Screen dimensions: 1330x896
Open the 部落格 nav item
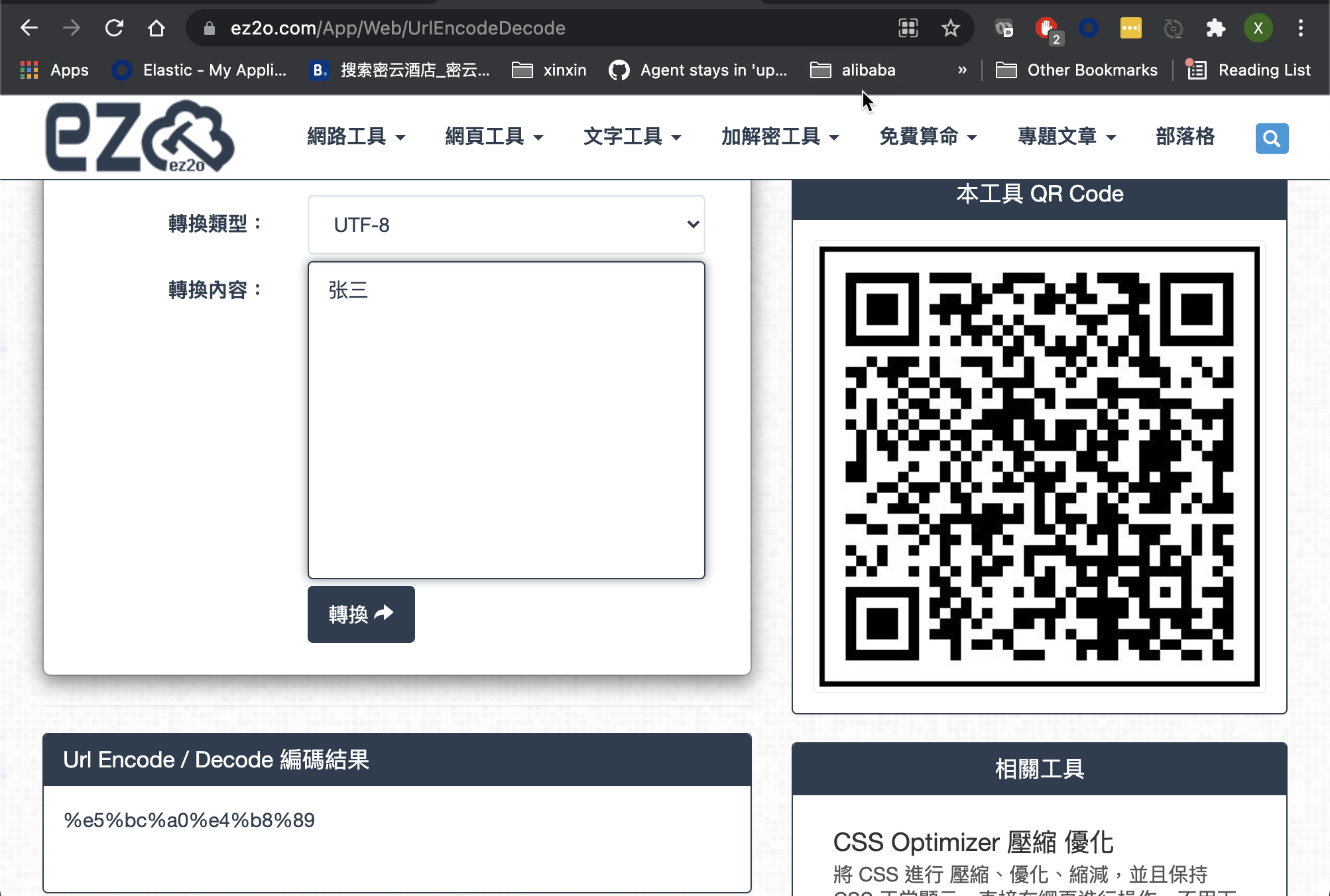tap(1185, 137)
